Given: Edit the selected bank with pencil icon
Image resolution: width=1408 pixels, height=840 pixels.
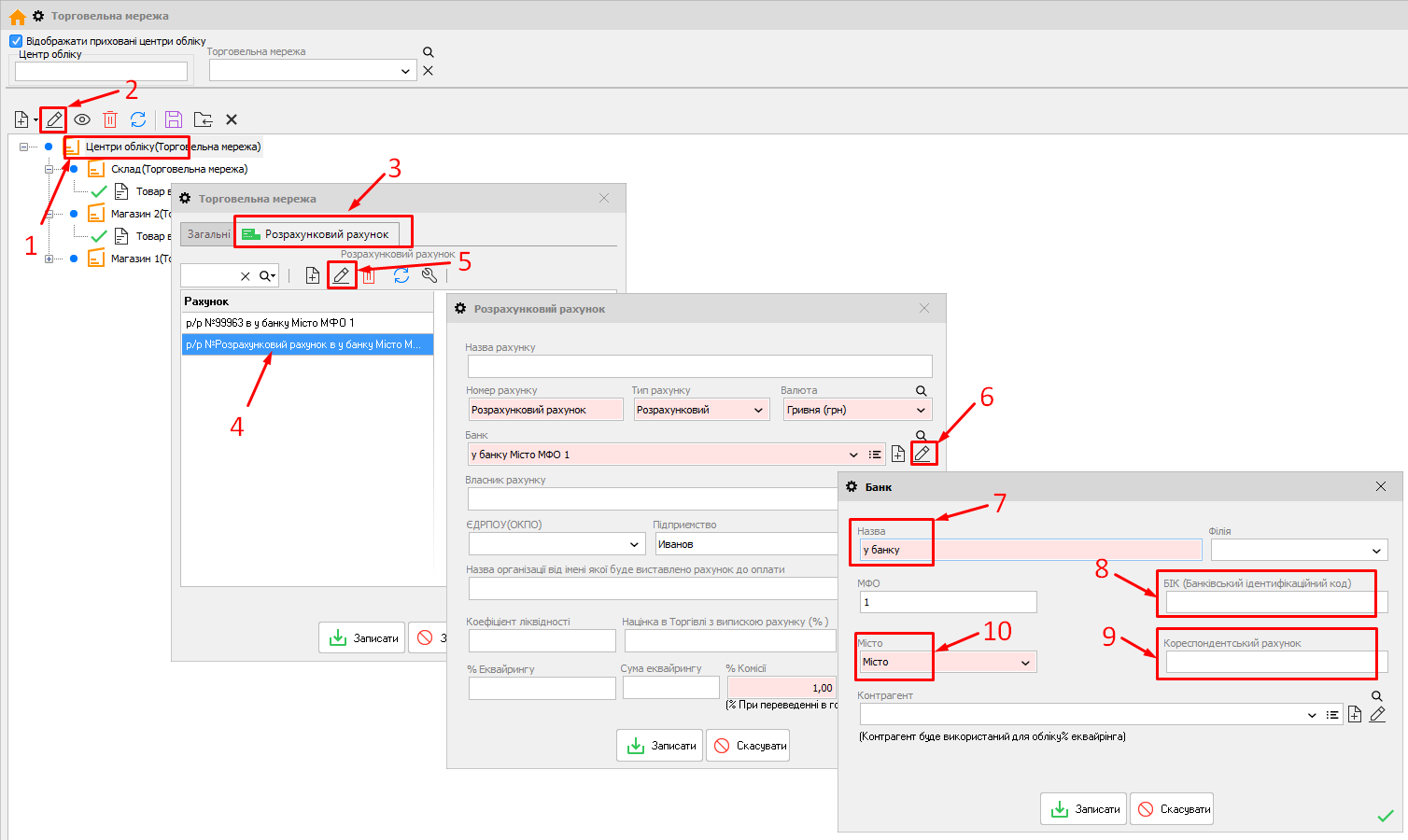Looking at the screenshot, I should (x=922, y=454).
